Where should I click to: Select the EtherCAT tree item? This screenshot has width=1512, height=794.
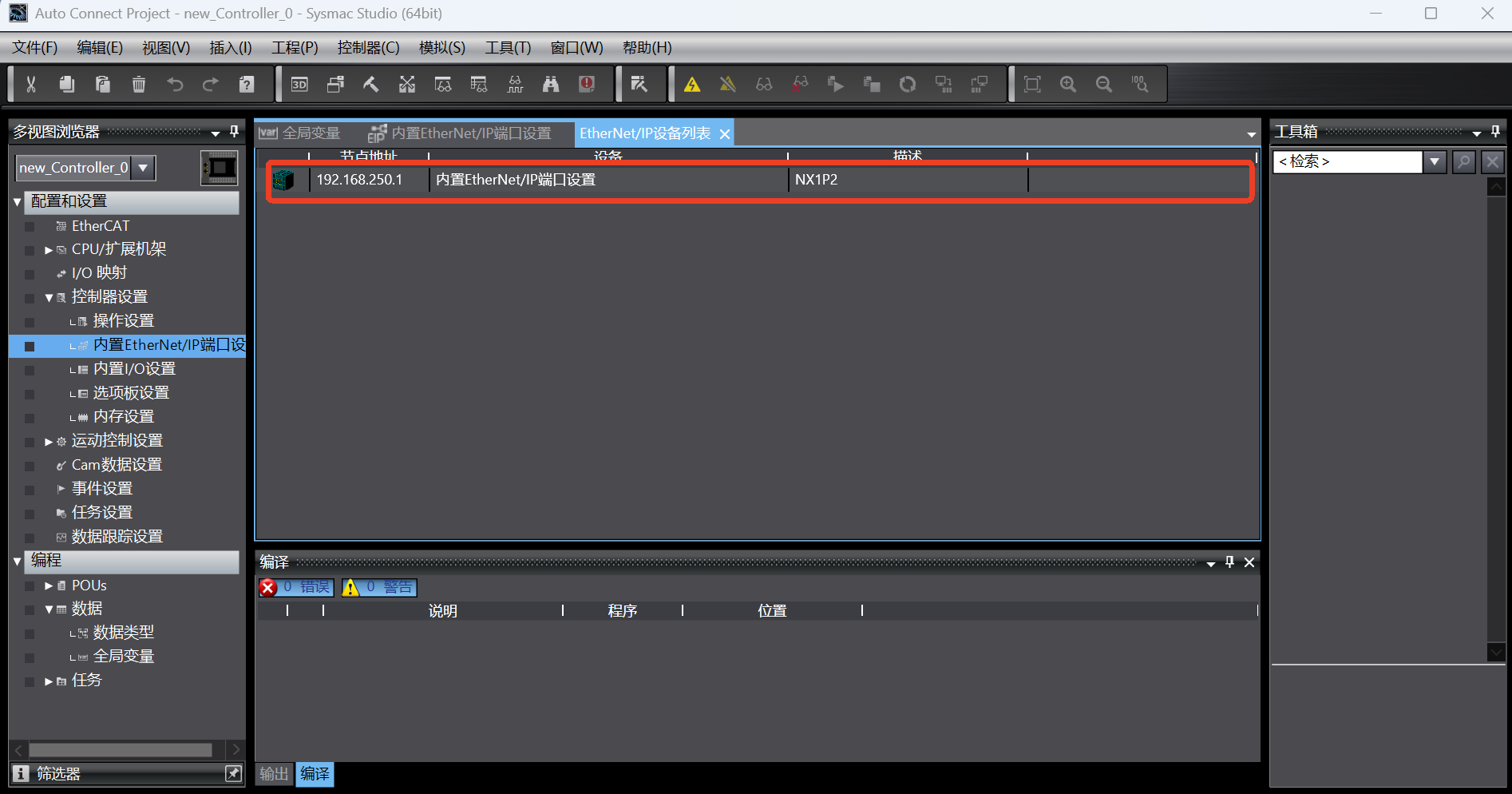coord(100,226)
